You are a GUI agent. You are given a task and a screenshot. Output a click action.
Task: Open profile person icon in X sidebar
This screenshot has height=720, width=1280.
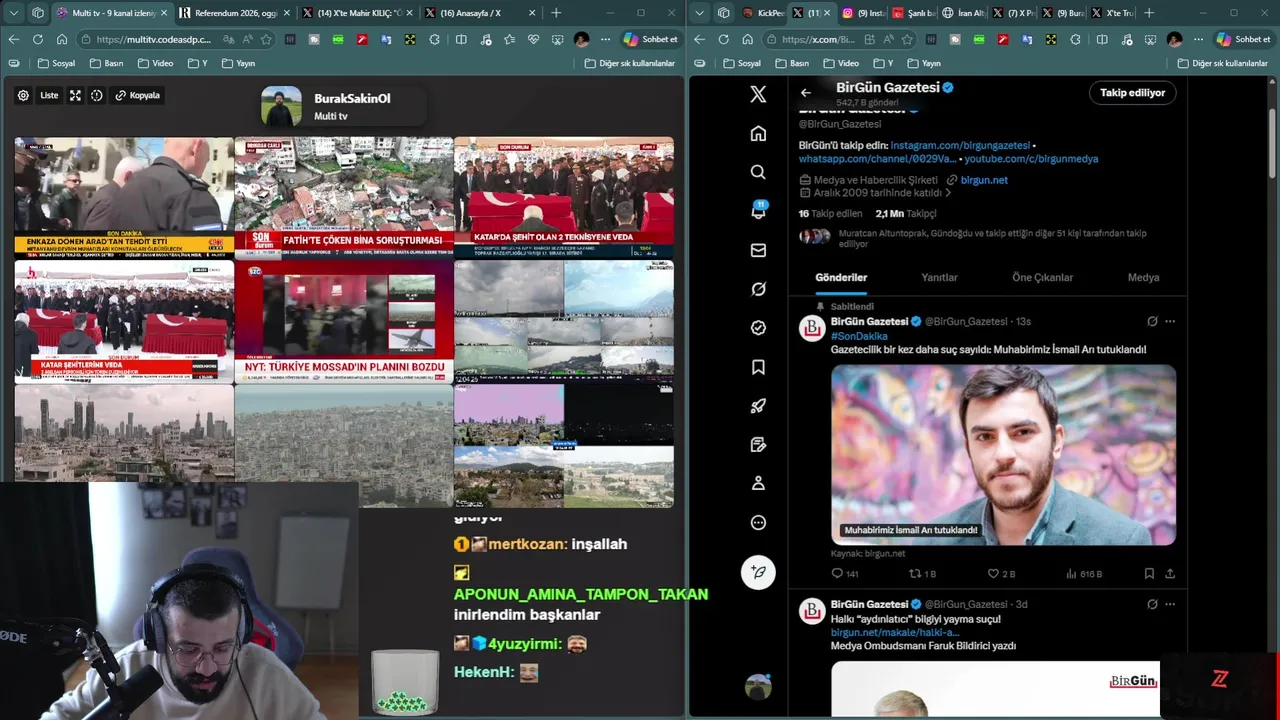[758, 483]
